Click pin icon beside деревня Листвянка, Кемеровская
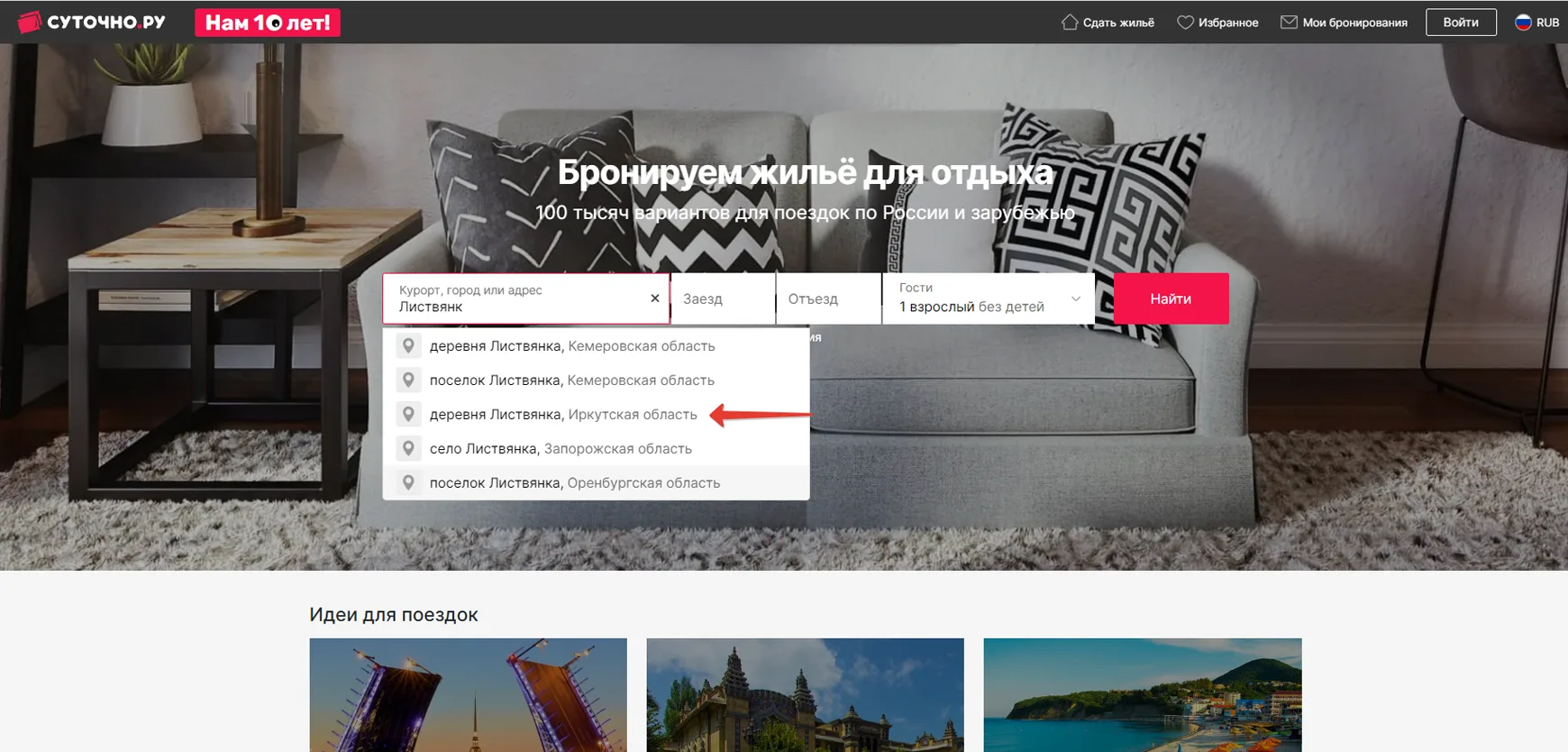The image size is (1568, 752). (x=408, y=346)
